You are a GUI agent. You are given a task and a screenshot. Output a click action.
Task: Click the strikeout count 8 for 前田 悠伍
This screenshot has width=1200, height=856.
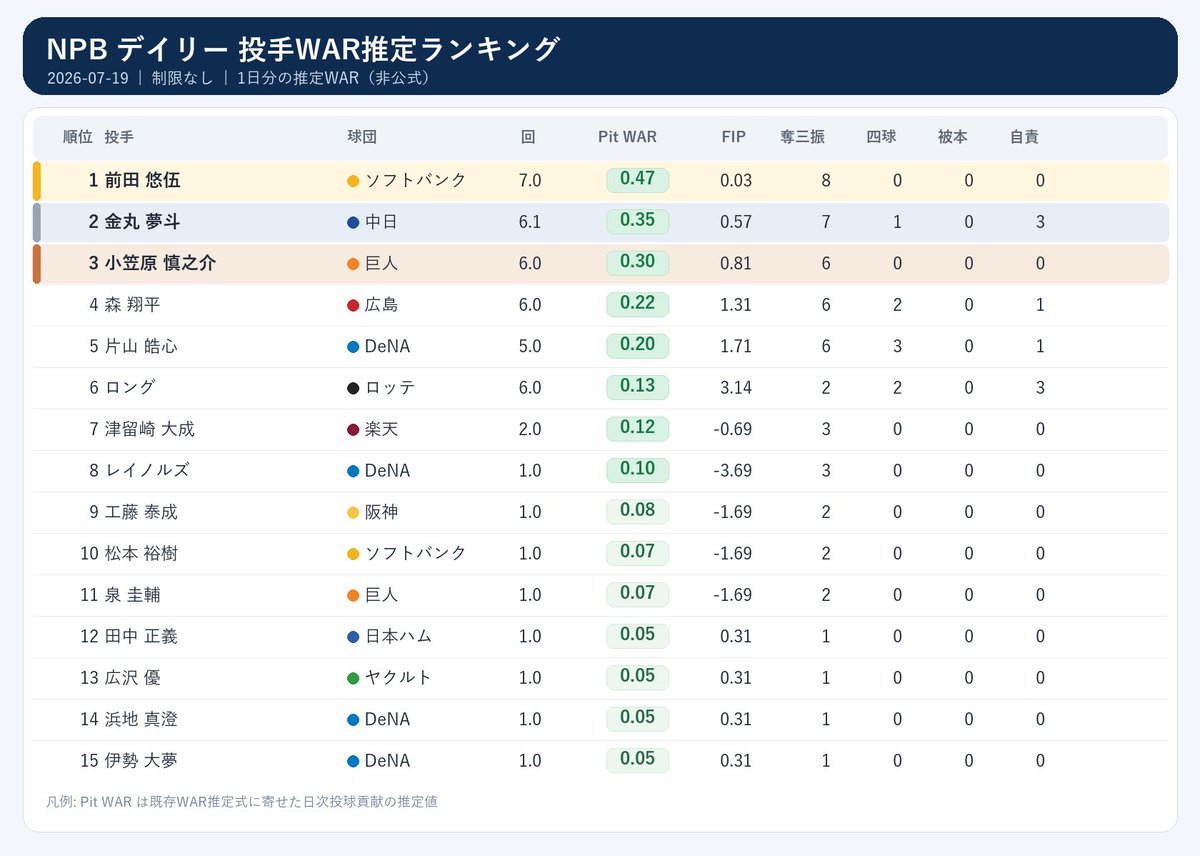[826, 181]
